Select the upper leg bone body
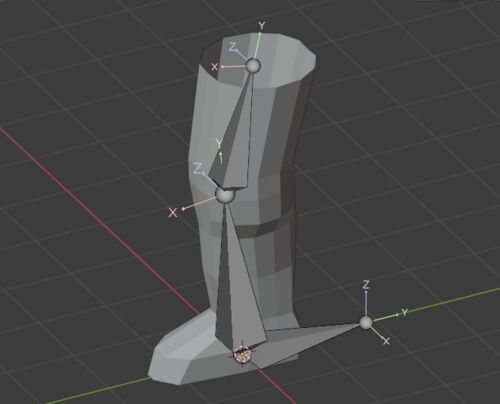 coord(233,140)
